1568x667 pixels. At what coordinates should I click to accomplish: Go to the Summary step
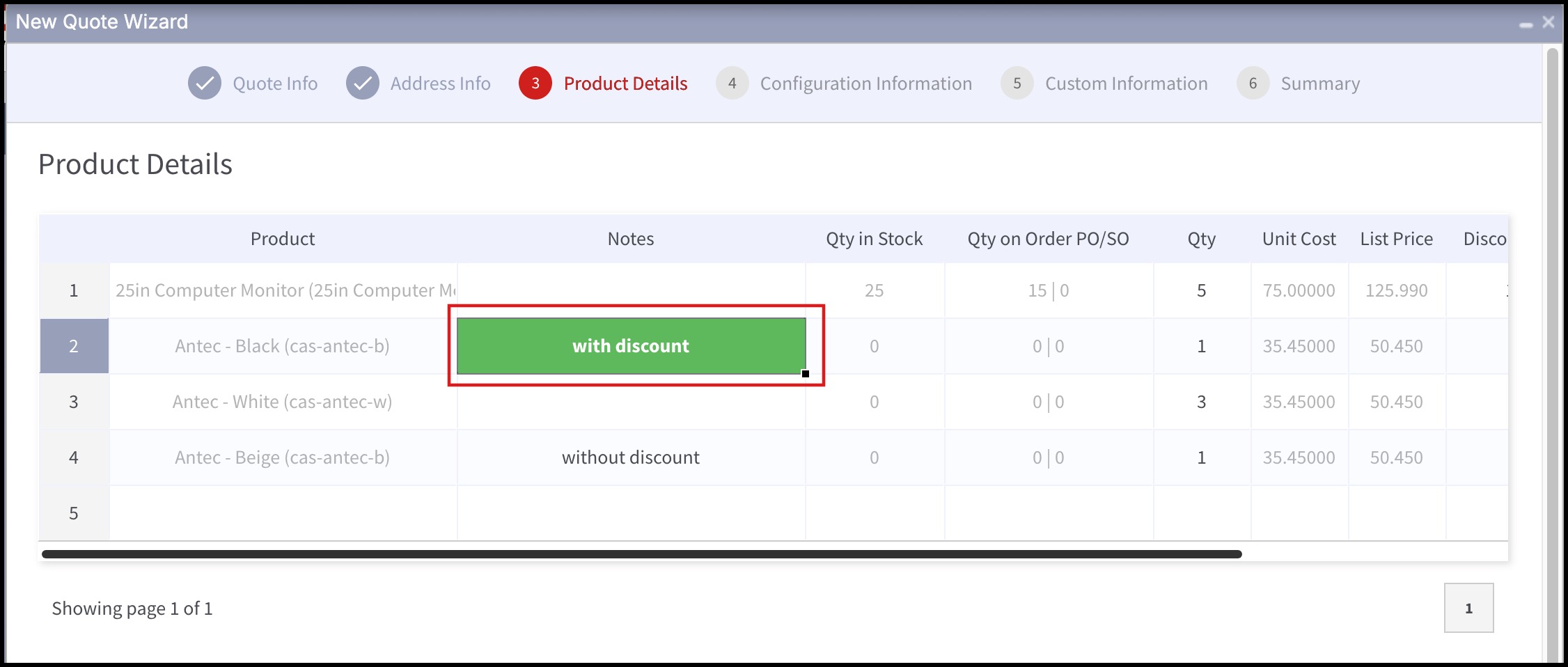coord(1320,84)
